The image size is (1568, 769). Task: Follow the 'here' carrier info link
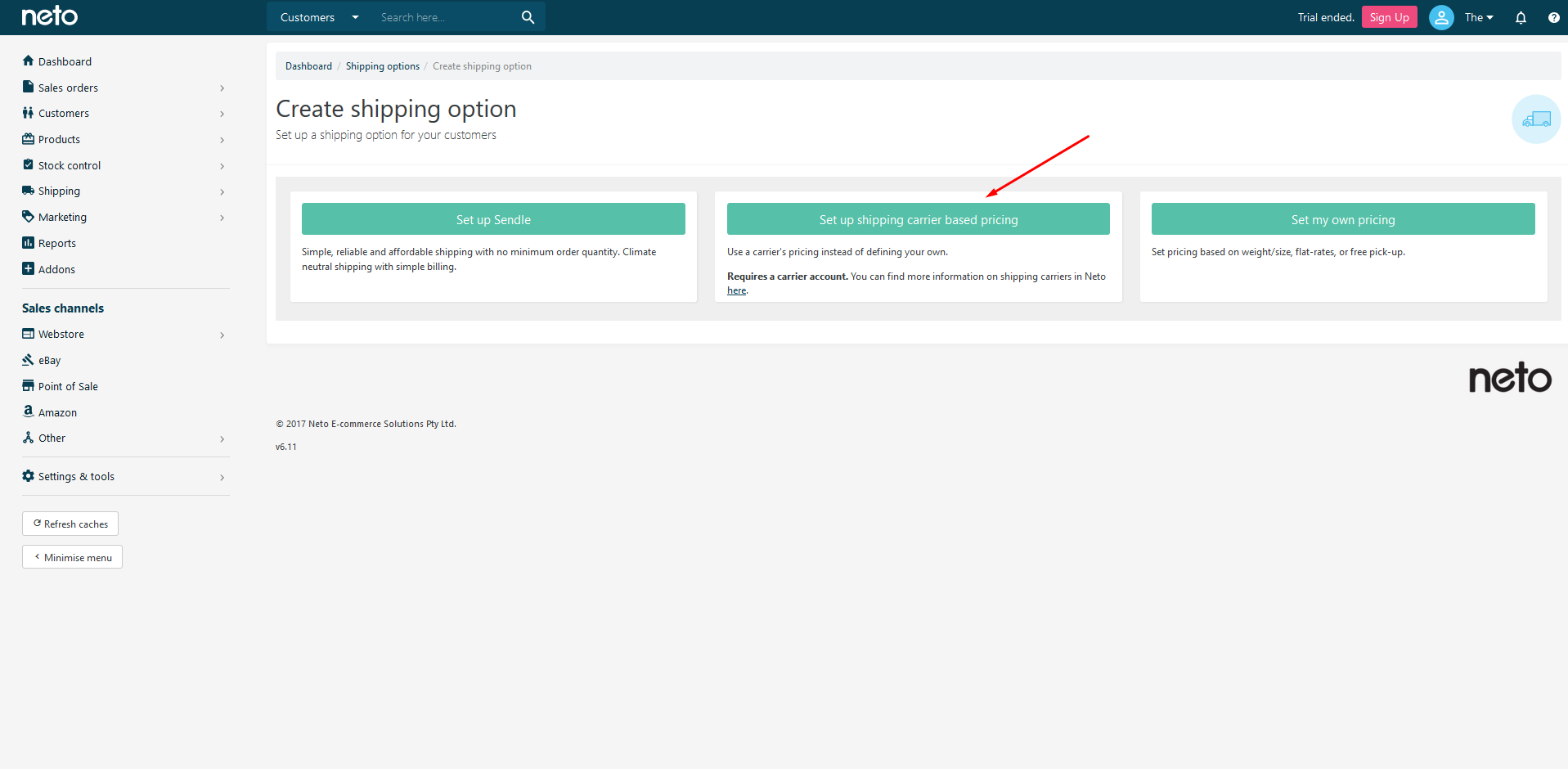pyautogui.click(x=736, y=290)
